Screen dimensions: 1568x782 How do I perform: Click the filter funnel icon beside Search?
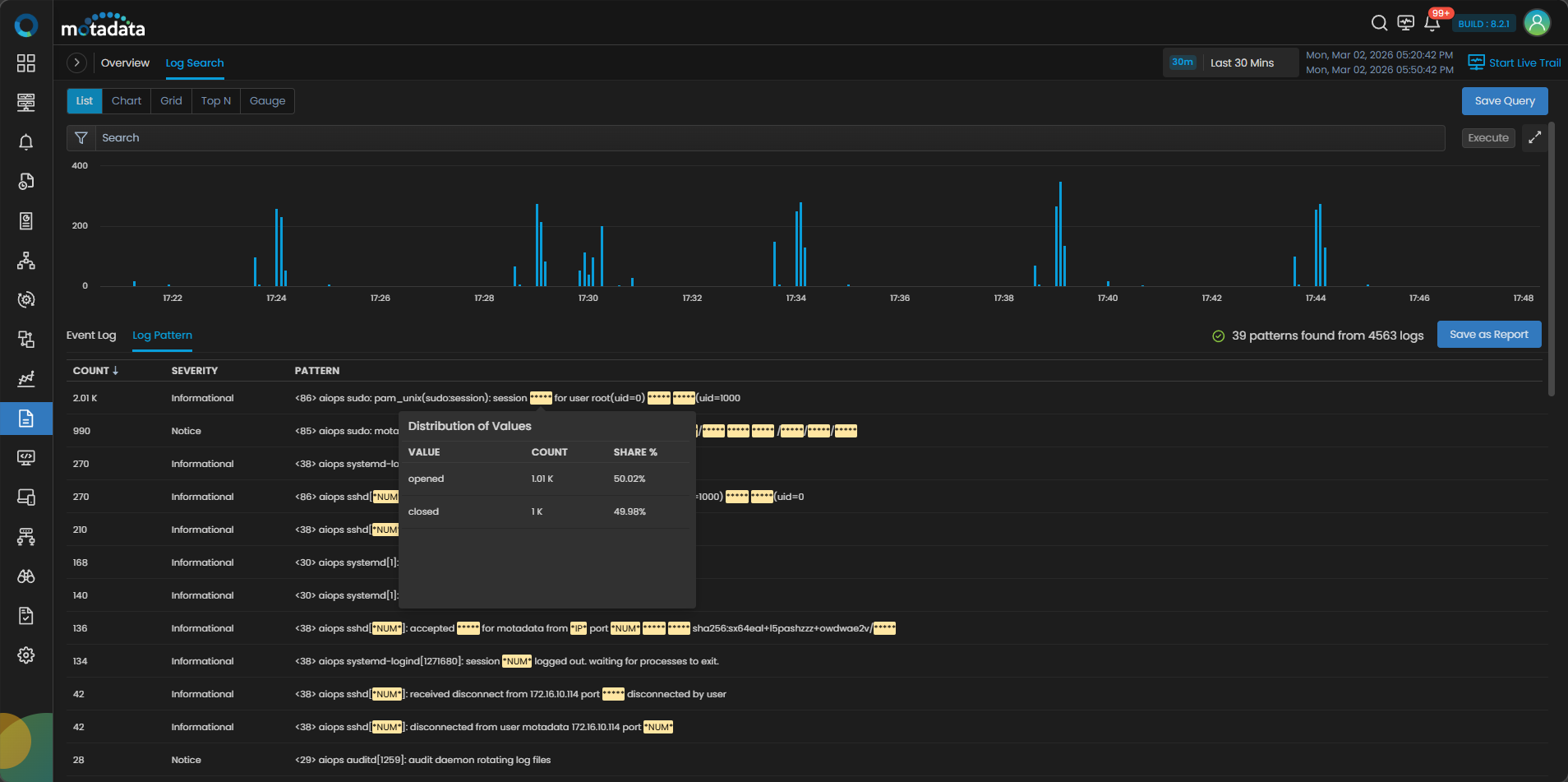pyautogui.click(x=81, y=138)
